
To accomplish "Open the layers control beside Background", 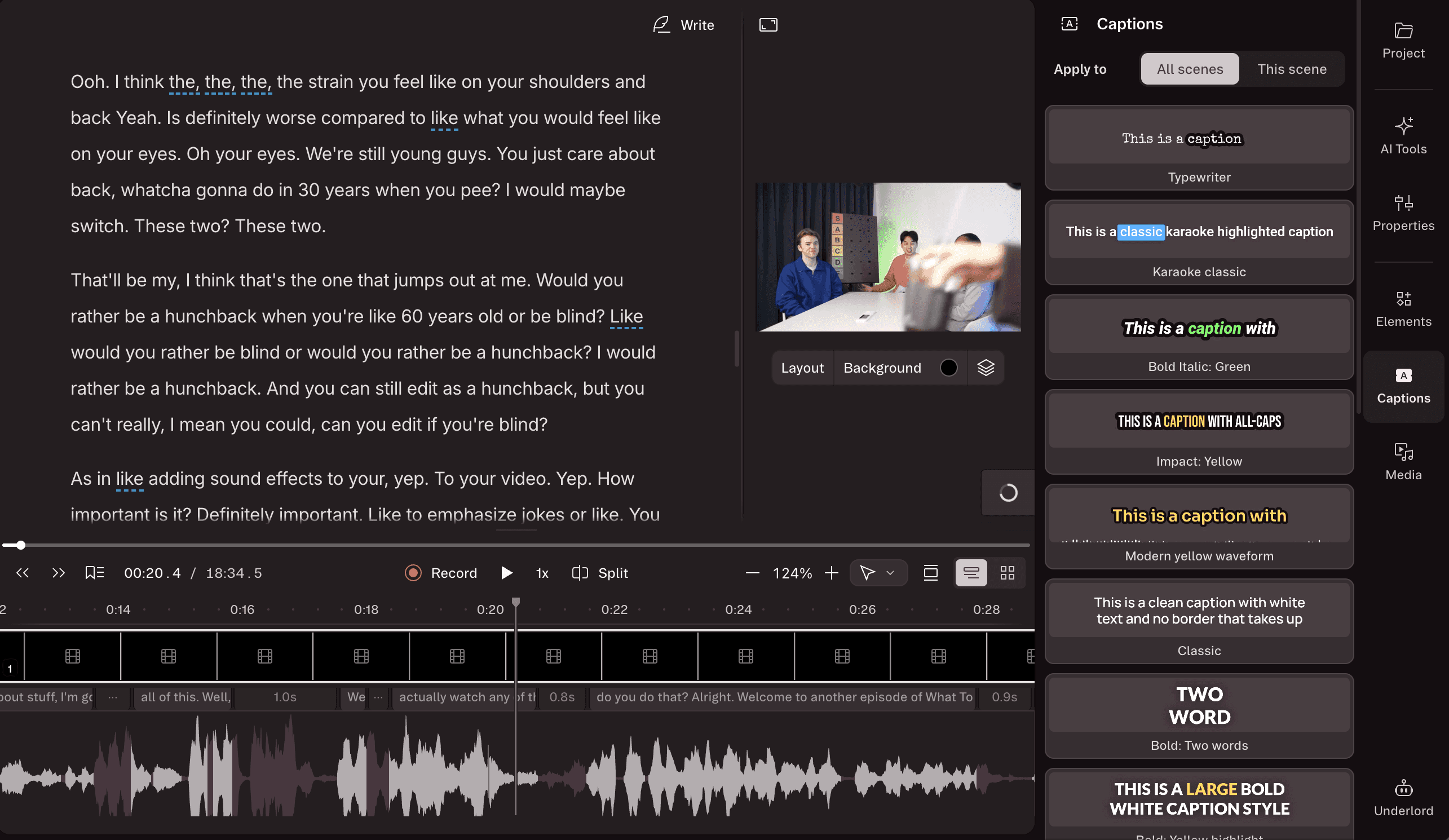I will coord(986,368).
